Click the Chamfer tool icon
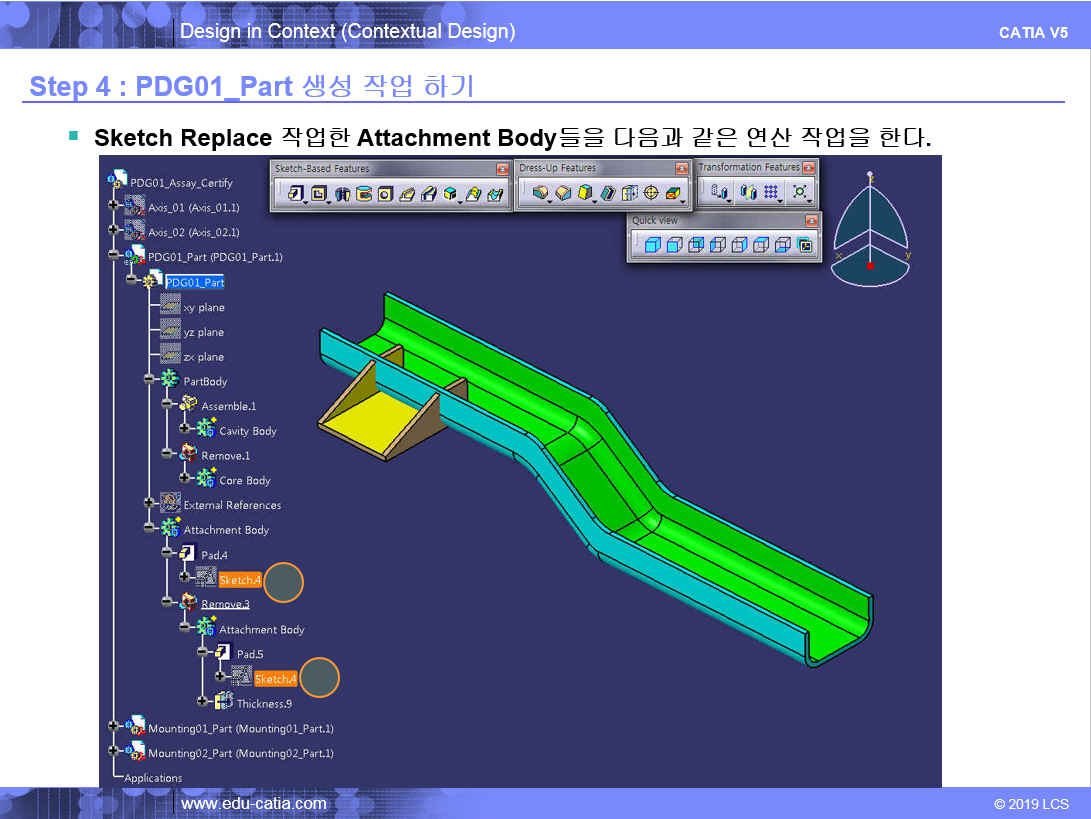The width and height of the screenshot is (1091, 819). pyautogui.click(x=563, y=193)
